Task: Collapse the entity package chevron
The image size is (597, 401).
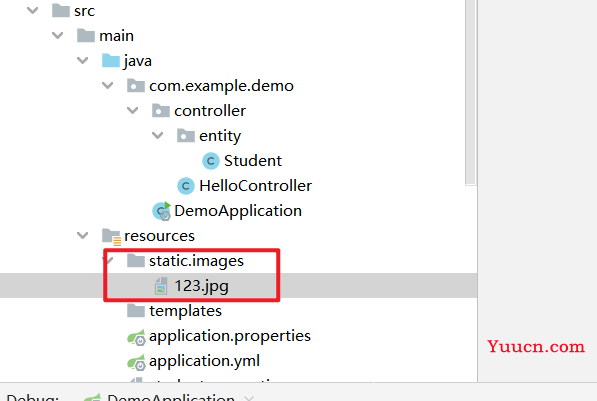Action: (158, 136)
